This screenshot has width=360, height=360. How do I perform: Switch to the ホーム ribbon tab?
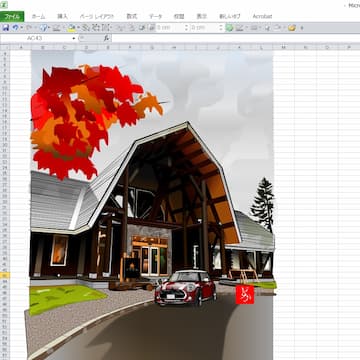[x=39, y=16]
